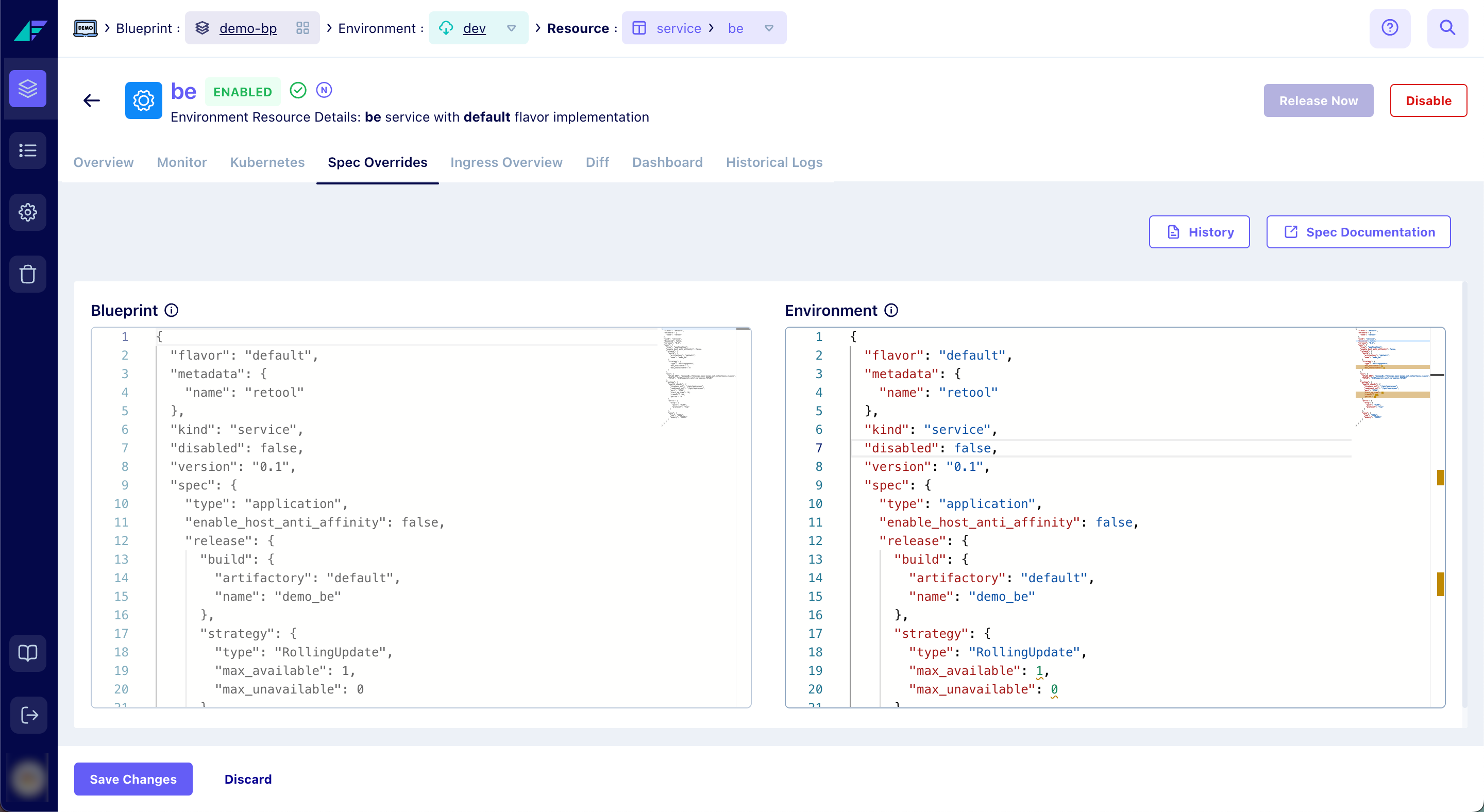Viewport: 1484px width, 812px height.
Task: Open the Dashboard tab
Action: click(667, 162)
